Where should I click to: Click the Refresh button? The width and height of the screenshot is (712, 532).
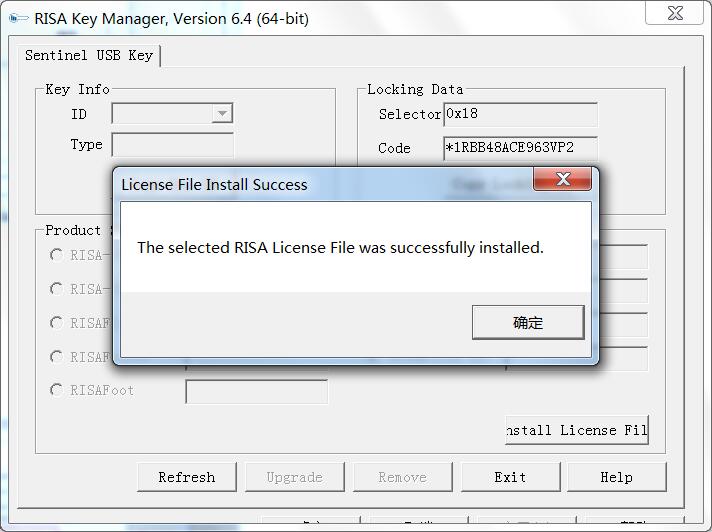pyautogui.click(x=187, y=477)
